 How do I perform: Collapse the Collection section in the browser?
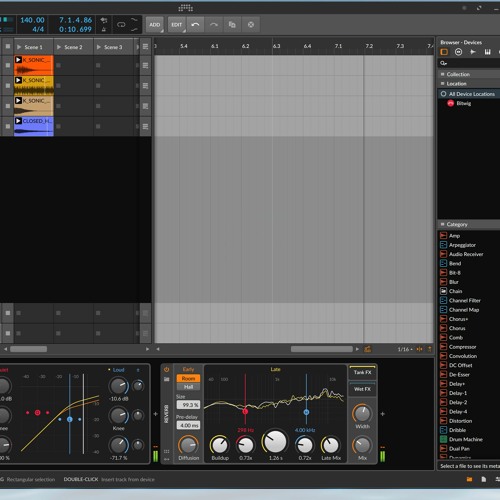tap(469, 74)
